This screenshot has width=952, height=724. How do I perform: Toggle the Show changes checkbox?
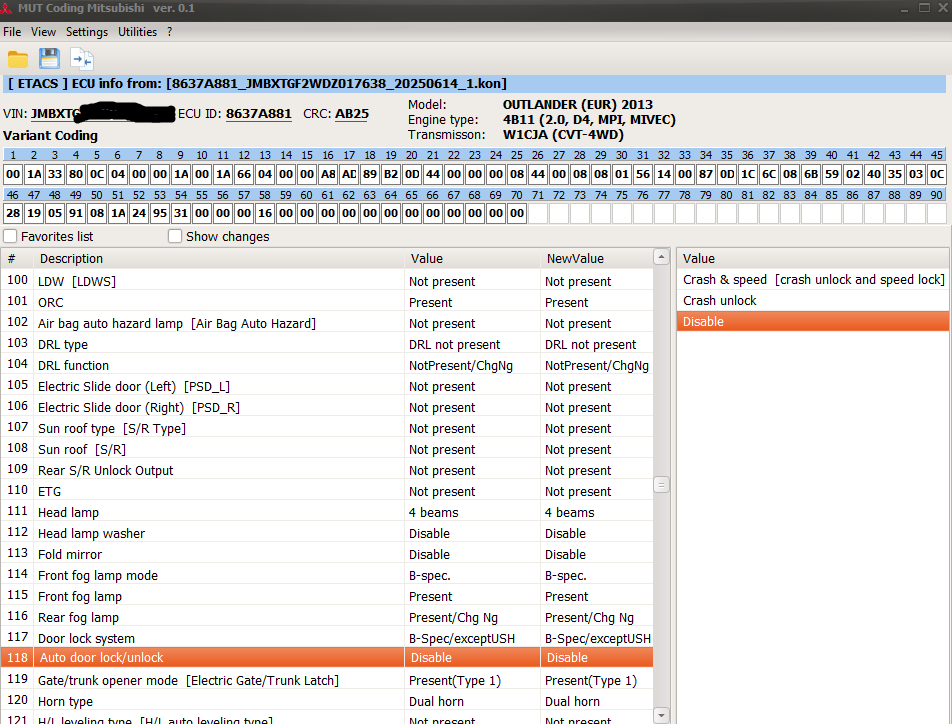coord(175,236)
